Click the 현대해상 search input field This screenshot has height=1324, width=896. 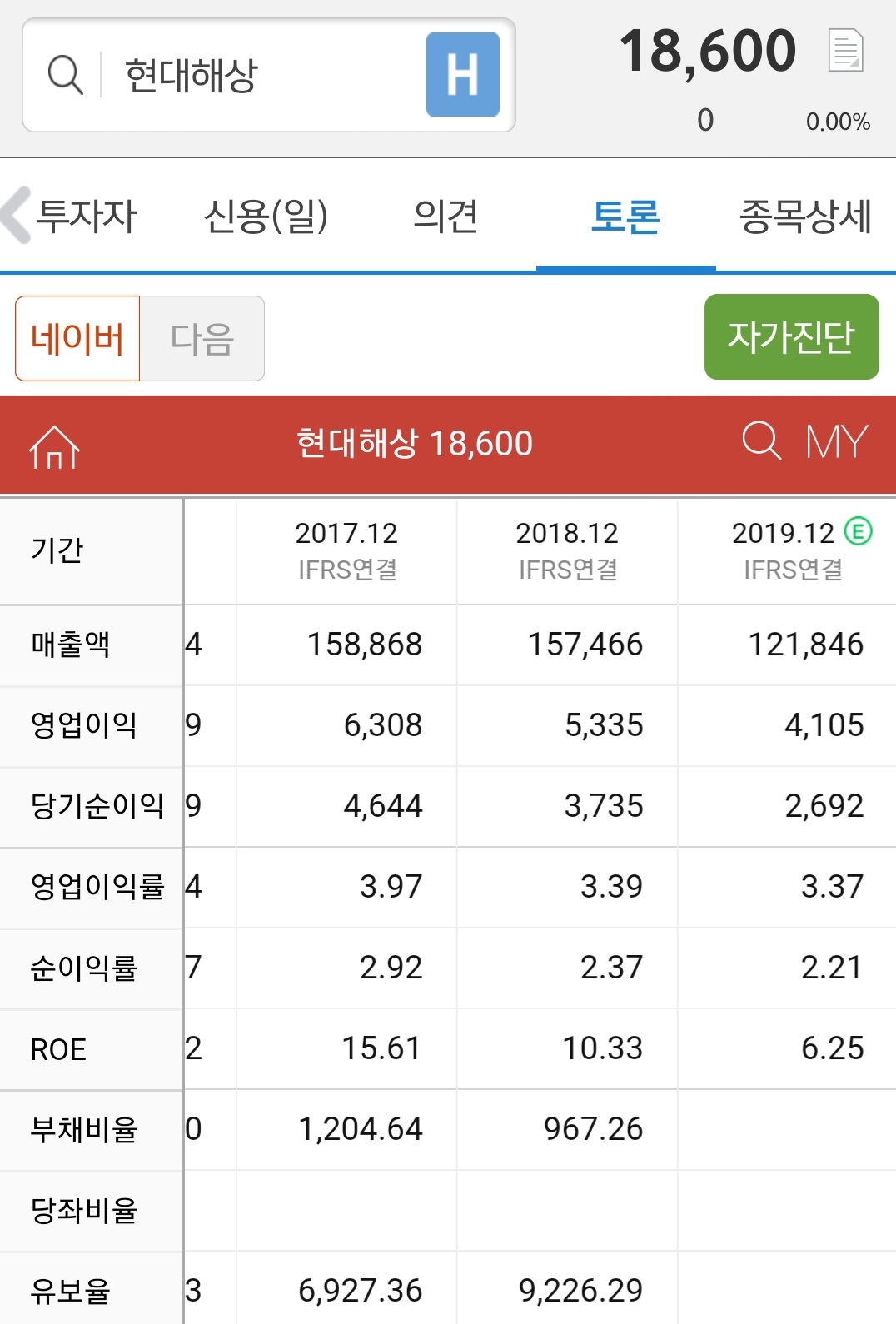coord(269,75)
